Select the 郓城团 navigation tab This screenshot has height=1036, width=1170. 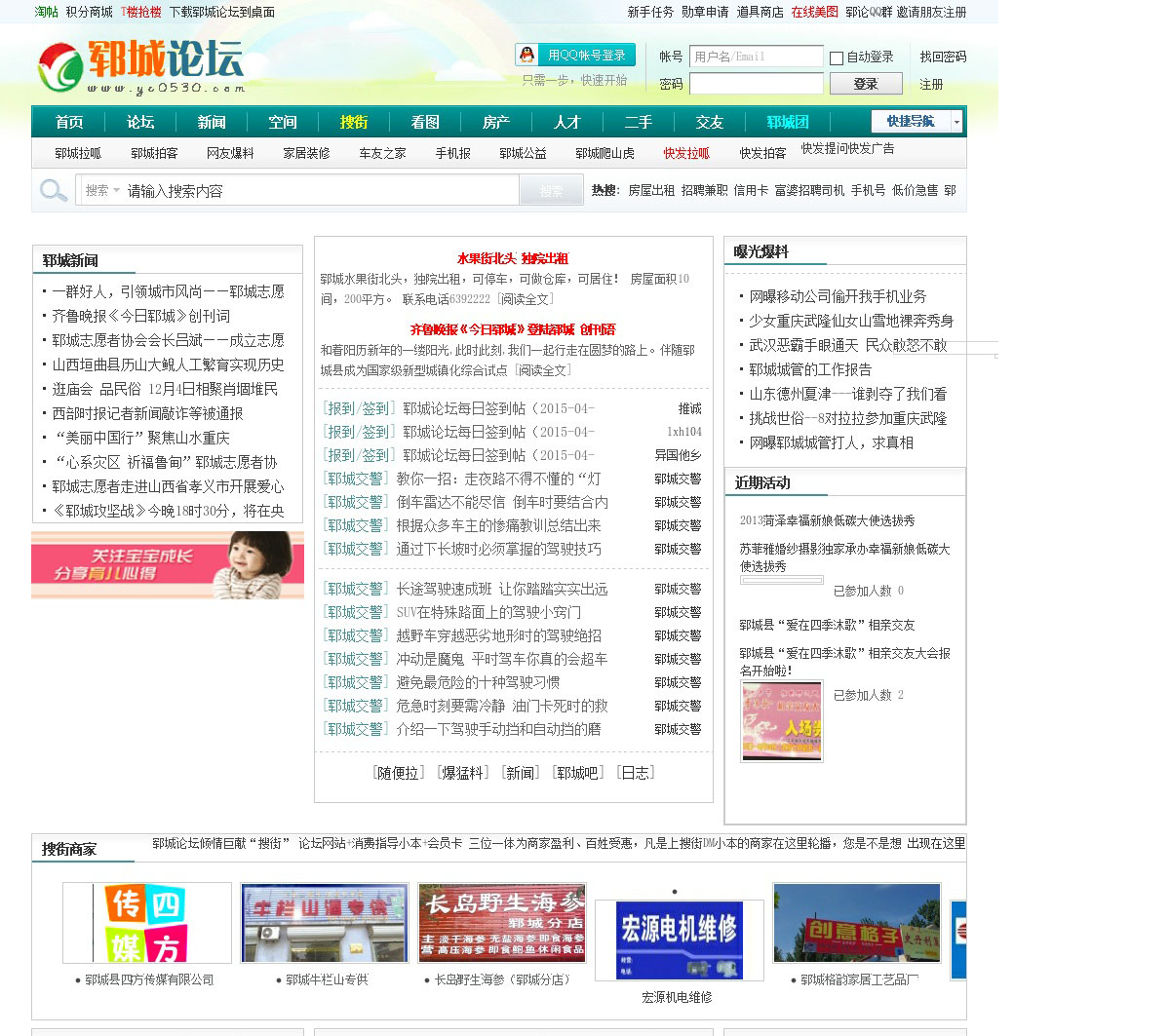[x=788, y=122]
